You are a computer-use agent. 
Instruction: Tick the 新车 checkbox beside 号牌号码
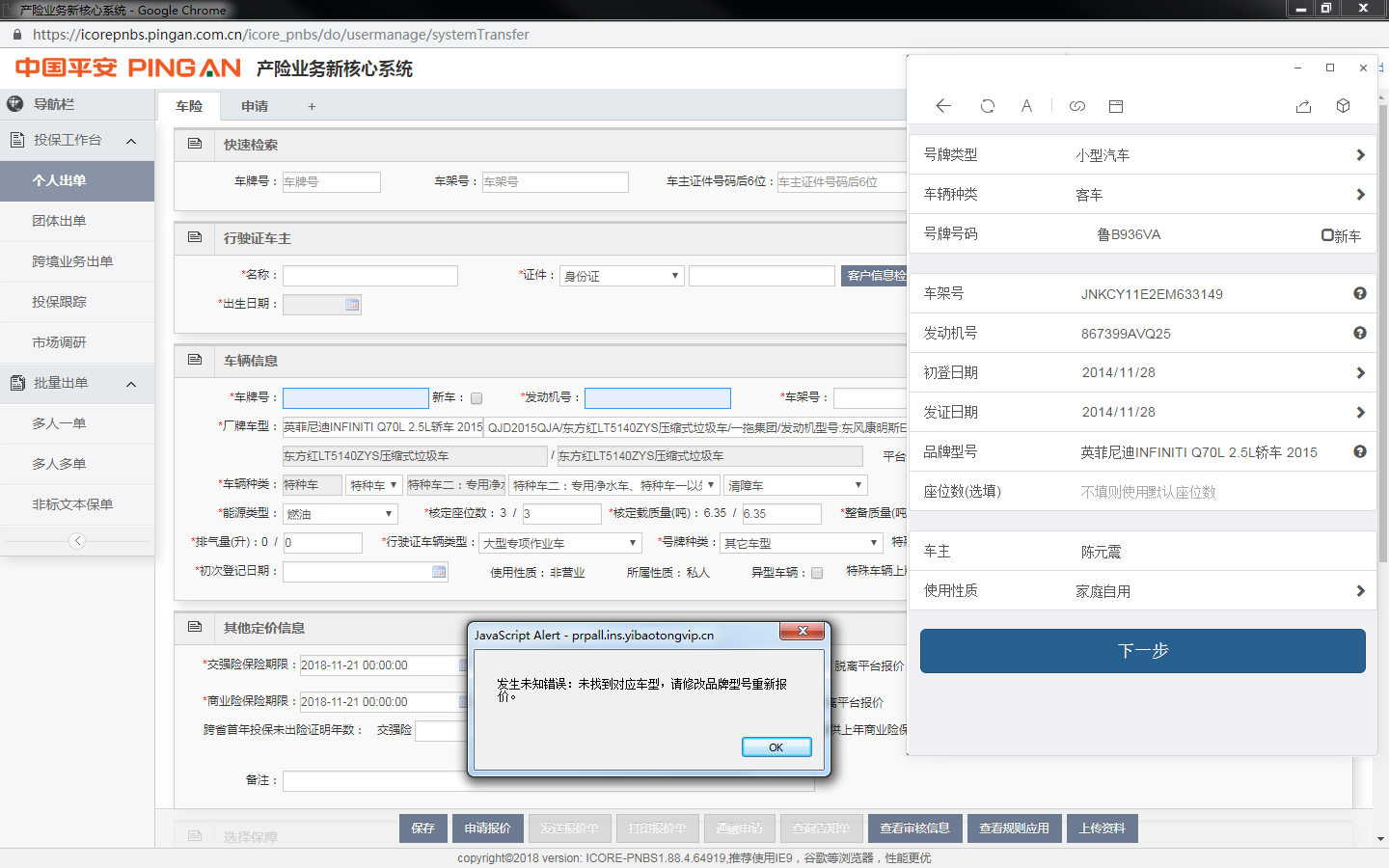click(x=1327, y=235)
